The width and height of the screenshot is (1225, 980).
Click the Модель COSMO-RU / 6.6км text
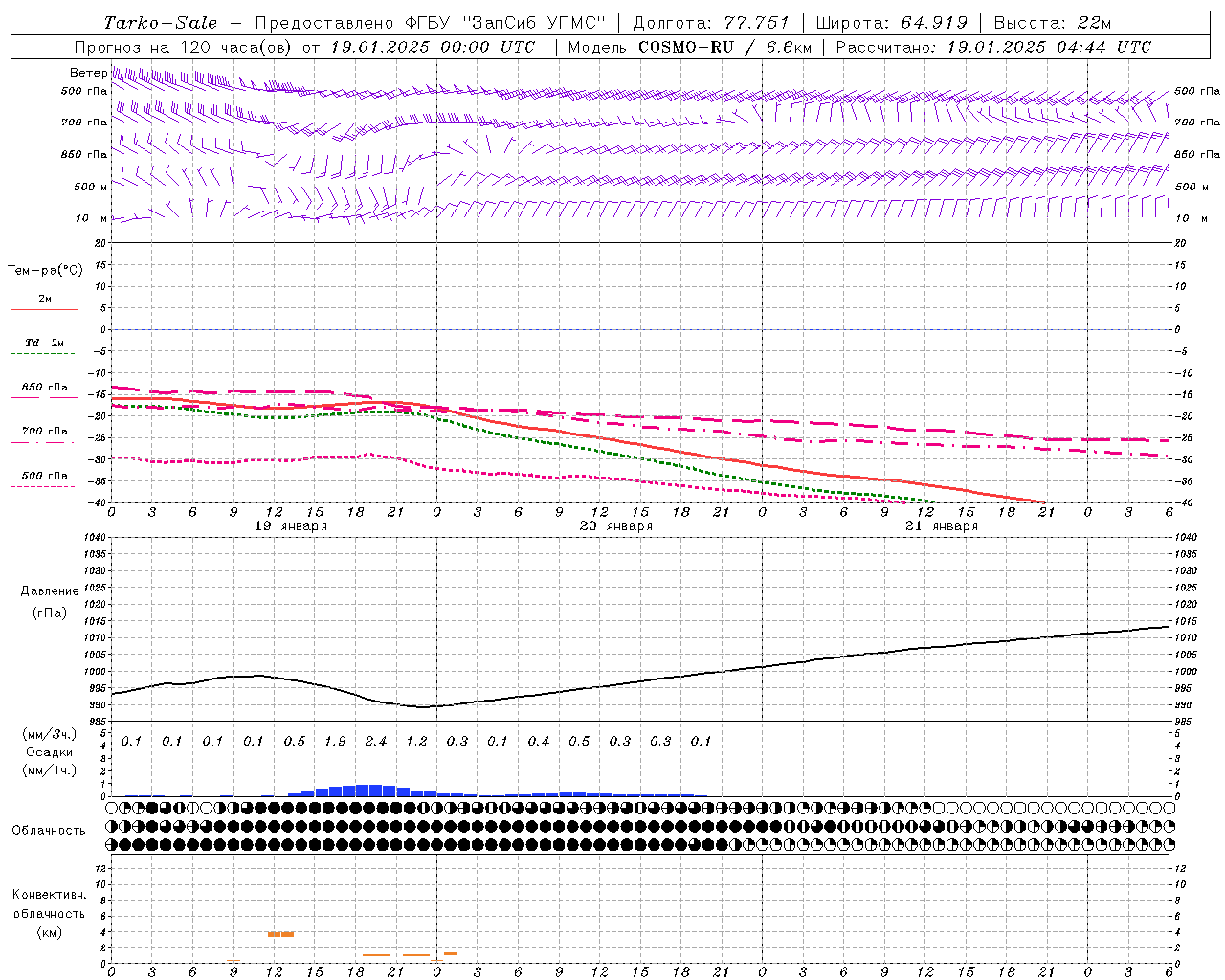pos(690,47)
